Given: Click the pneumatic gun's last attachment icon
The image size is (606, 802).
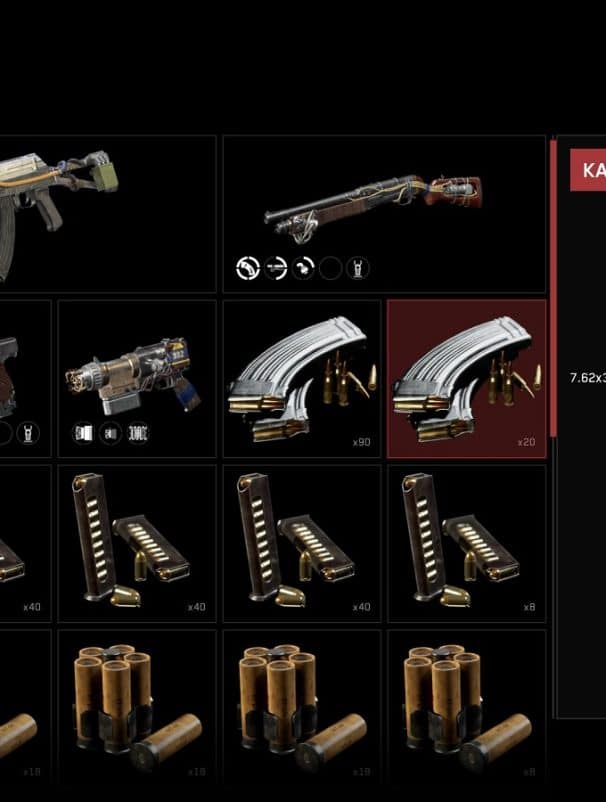Looking at the screenshot, I should click(138, 434).
